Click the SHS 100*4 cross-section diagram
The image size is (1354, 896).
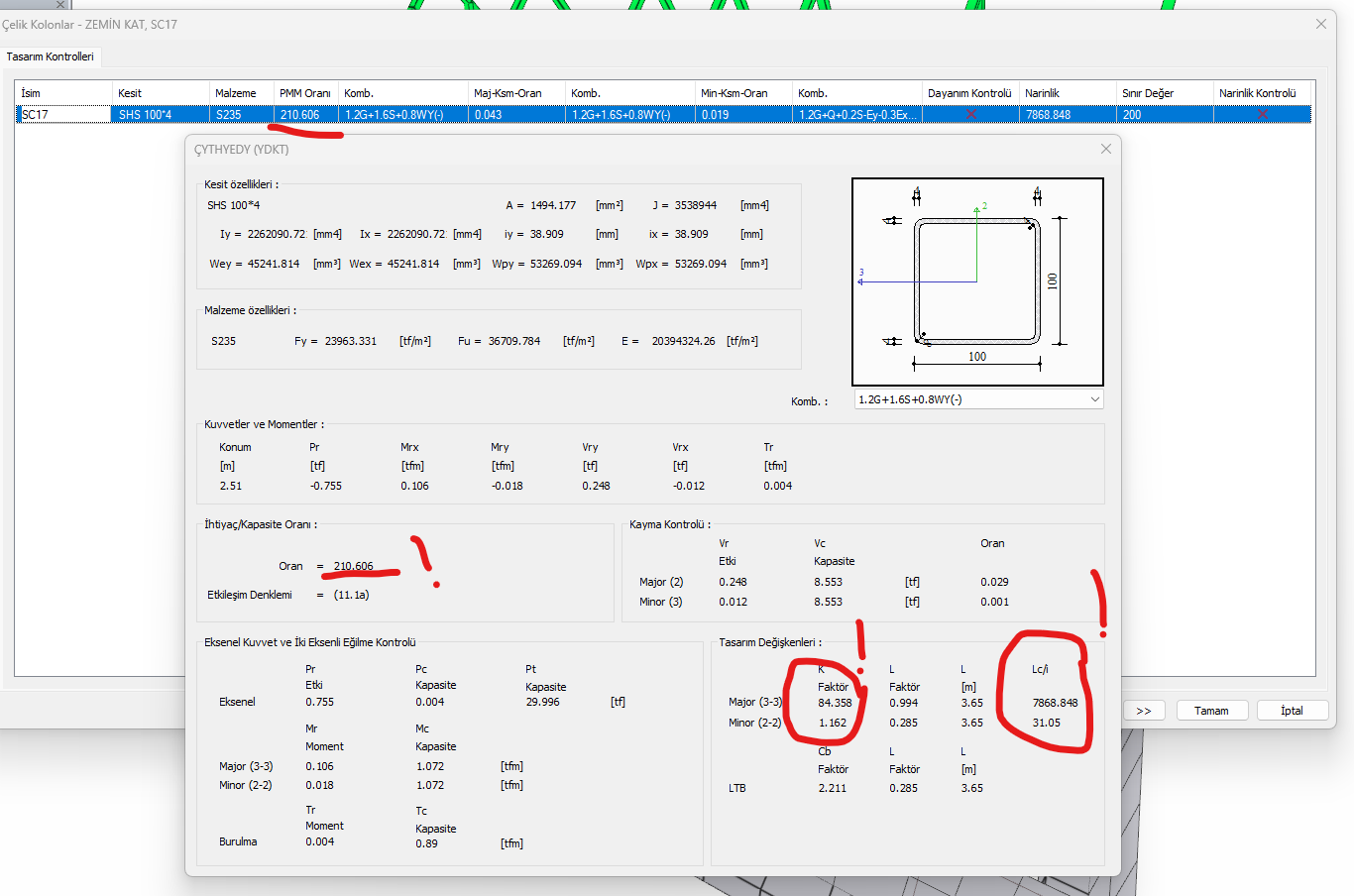pos(977,282)
